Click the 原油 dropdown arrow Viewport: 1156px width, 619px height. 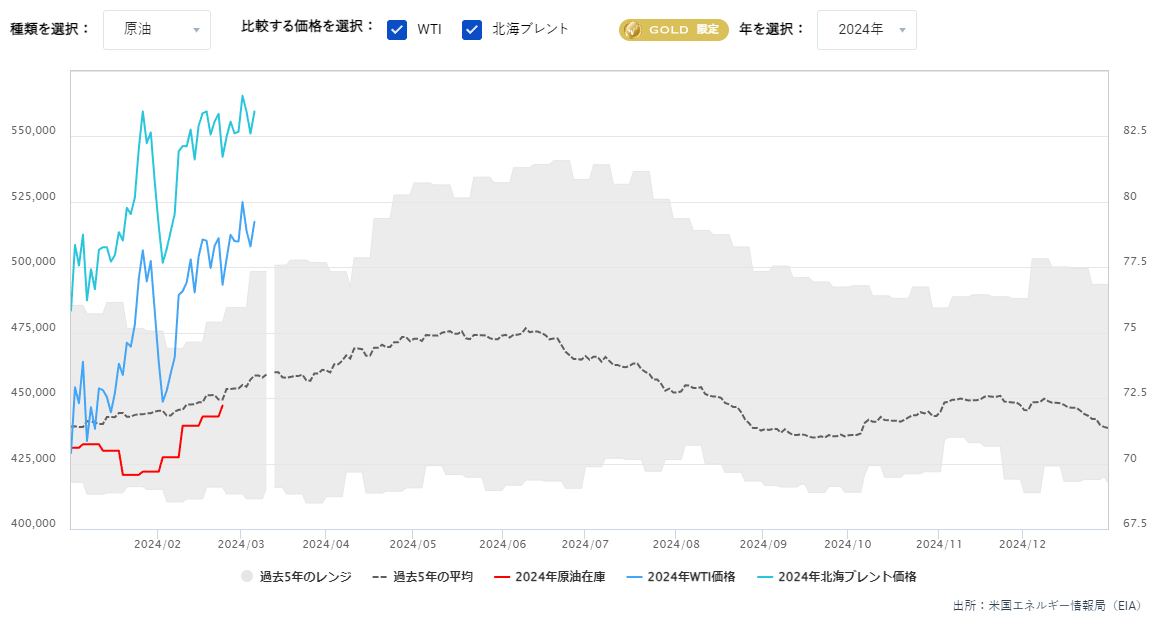coord(196,30)
